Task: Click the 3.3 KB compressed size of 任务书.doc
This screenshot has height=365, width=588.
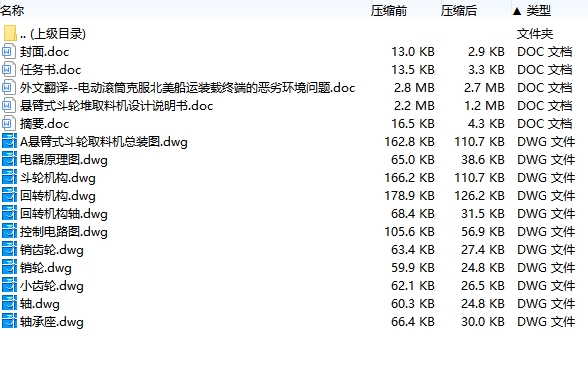Action: pos(486,70)
